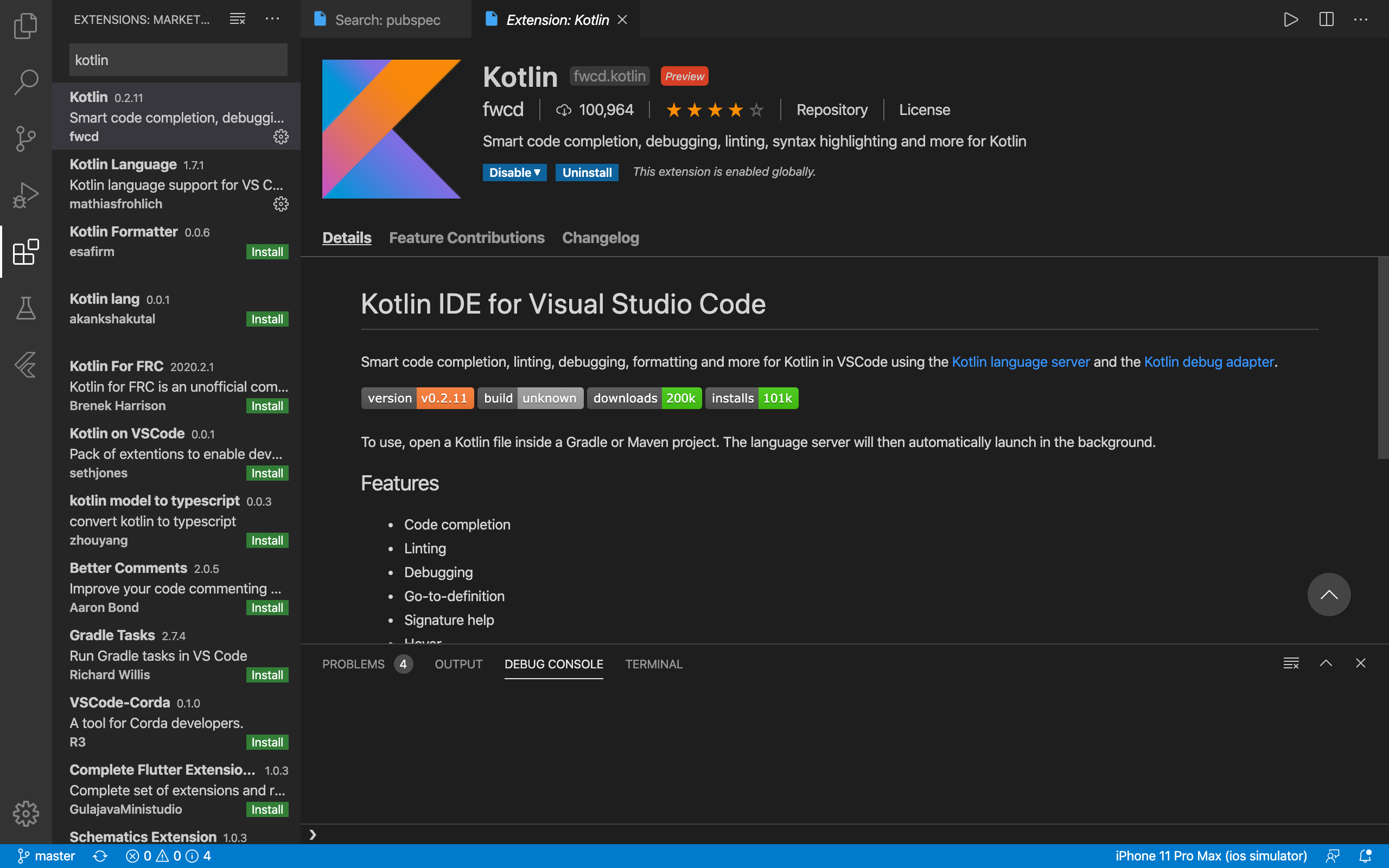
Task: Open Extensions views more actions menu
Action: coord(272,20)
